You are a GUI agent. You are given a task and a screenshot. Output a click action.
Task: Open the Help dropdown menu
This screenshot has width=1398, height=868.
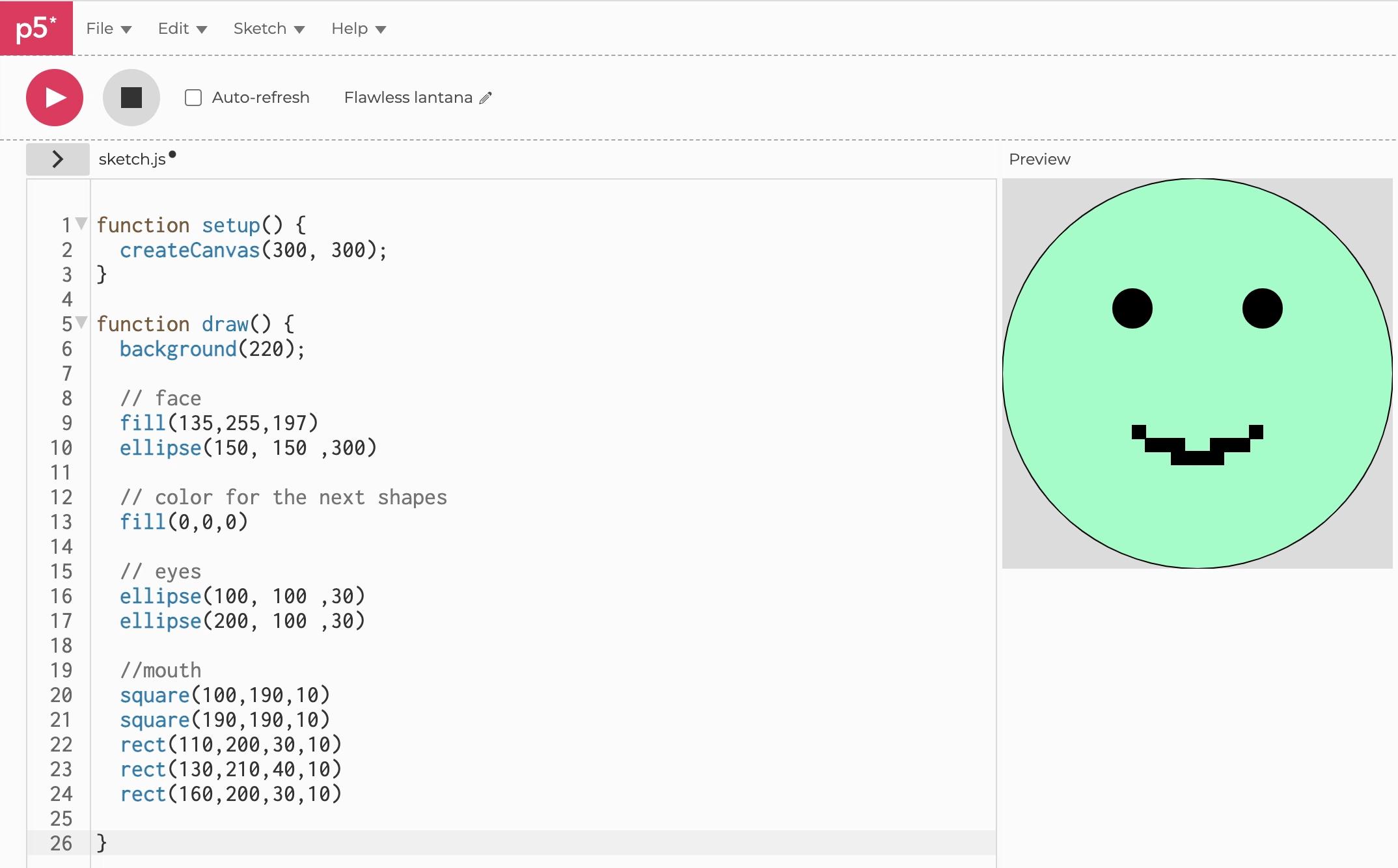pyautogui.click(x=358, y=29)
